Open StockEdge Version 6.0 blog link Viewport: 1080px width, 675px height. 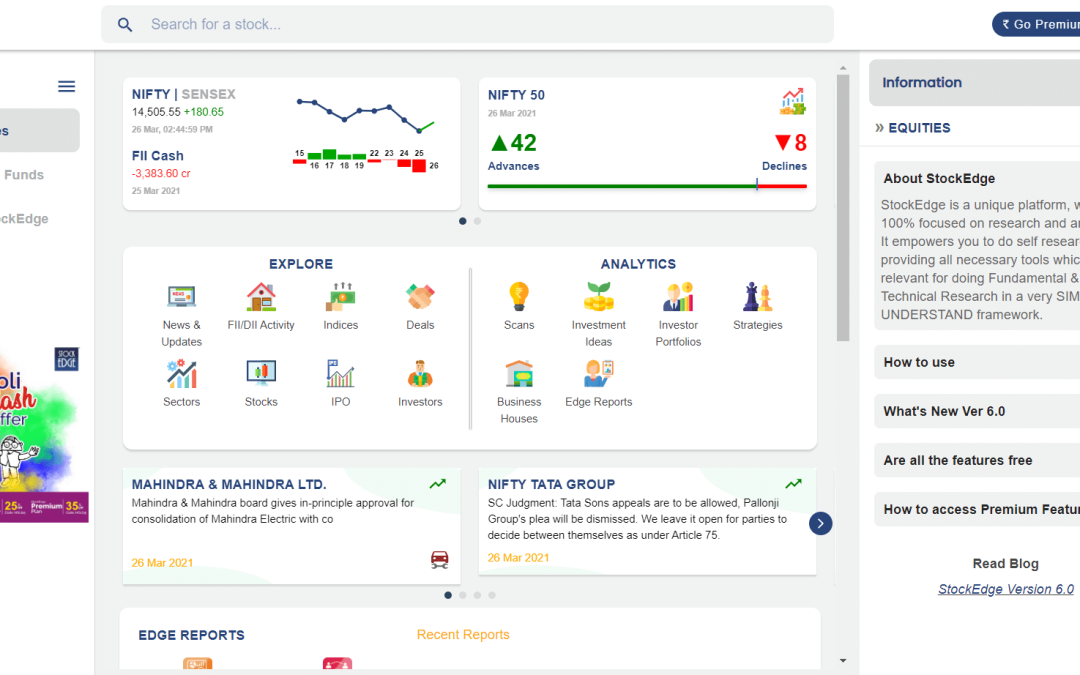click(x=1006, y=589)
